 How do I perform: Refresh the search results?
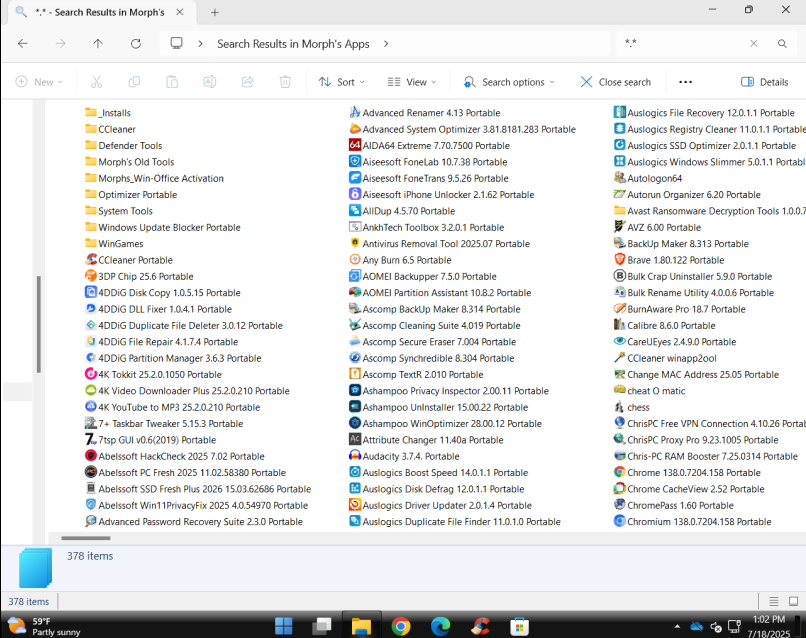(x=136, y=44)
